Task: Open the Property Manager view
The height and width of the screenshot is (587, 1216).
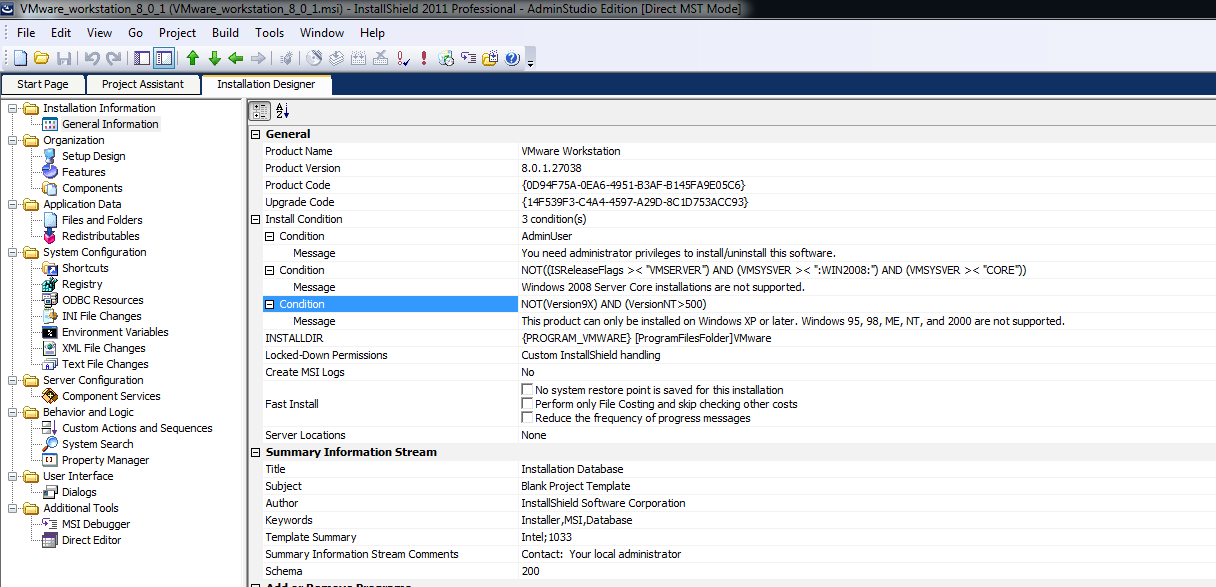Action: point(105,460)
